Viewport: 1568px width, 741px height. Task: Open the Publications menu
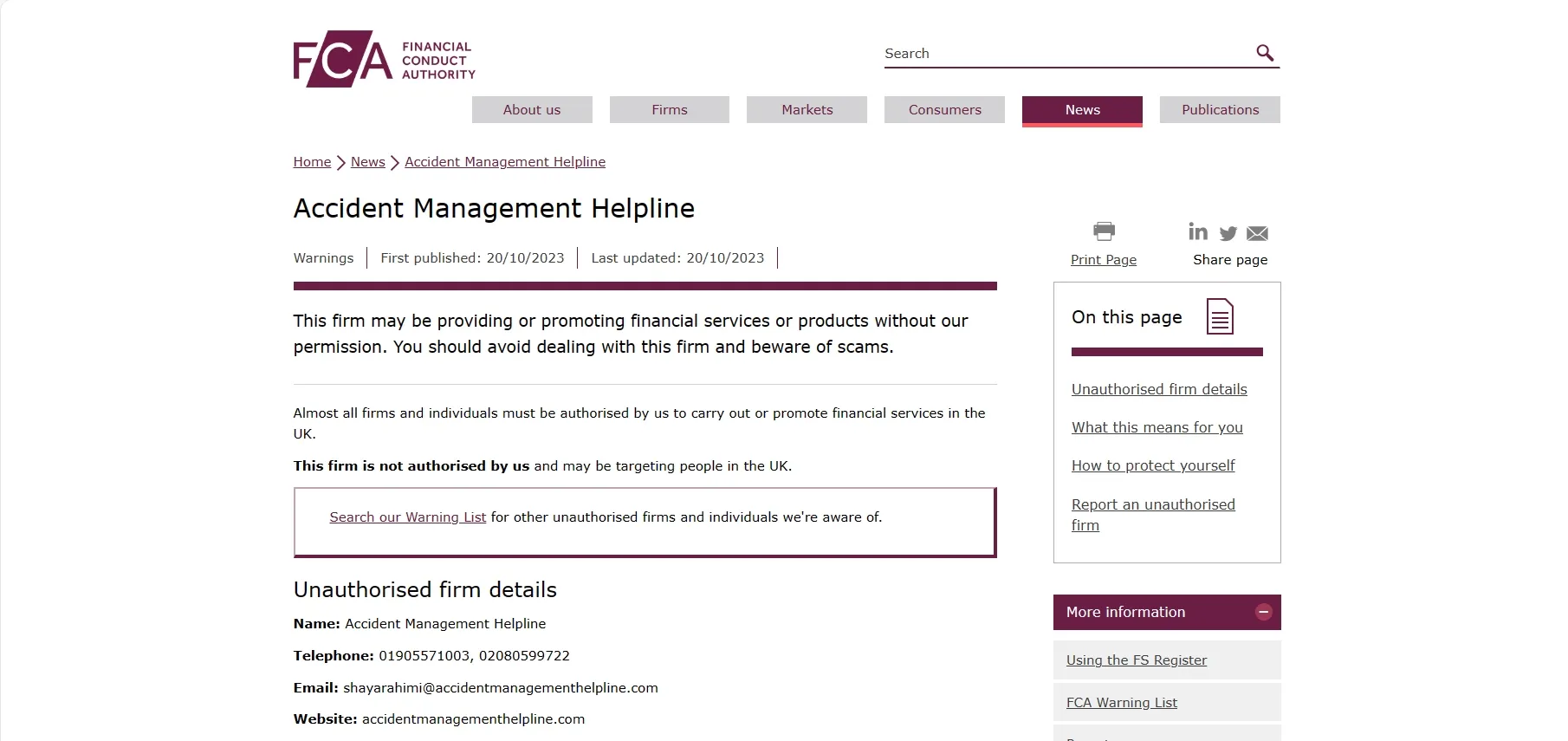pos(1220,110)
